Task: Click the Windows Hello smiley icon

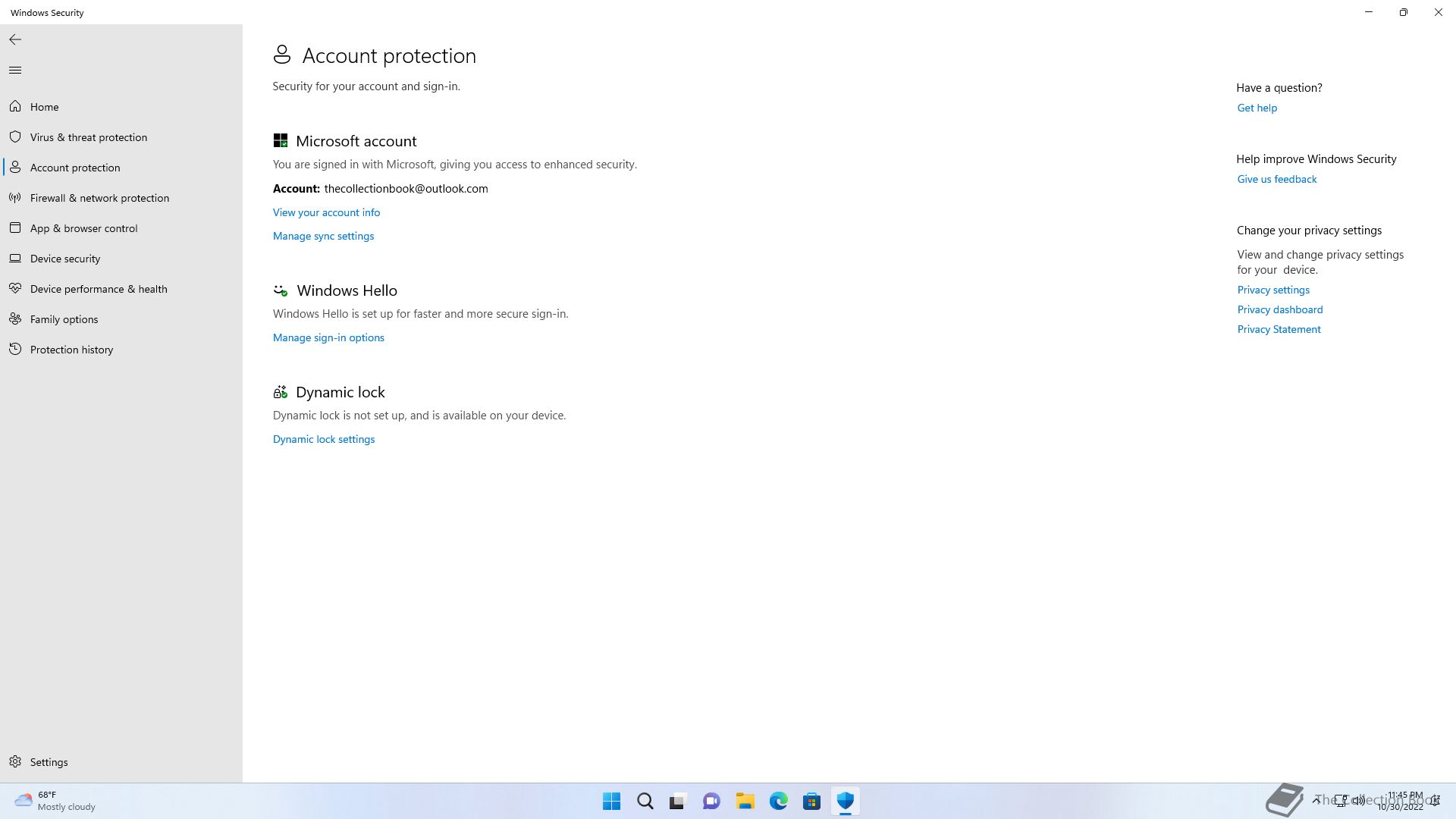Action: [281, 290]
